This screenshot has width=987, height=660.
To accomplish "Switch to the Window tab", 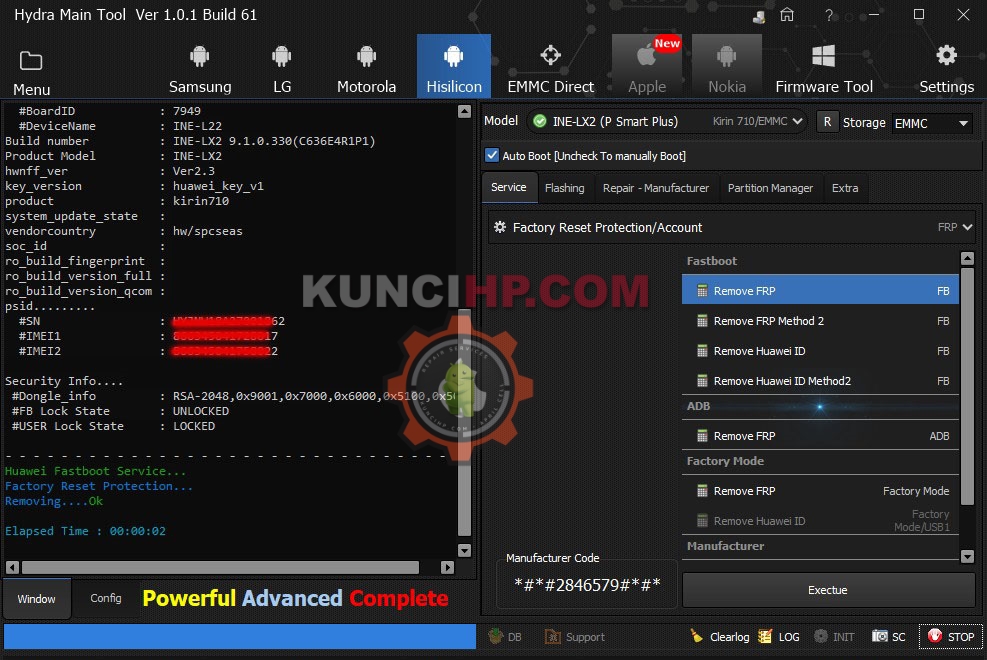I will pyautogui.click(x=37, y=599).
